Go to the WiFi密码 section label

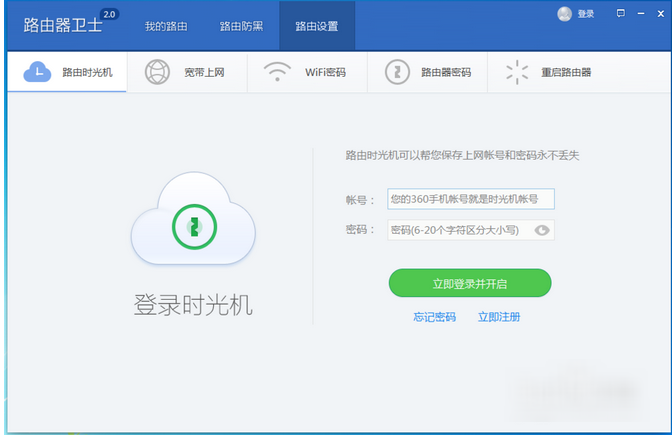(x=325, y=72)
